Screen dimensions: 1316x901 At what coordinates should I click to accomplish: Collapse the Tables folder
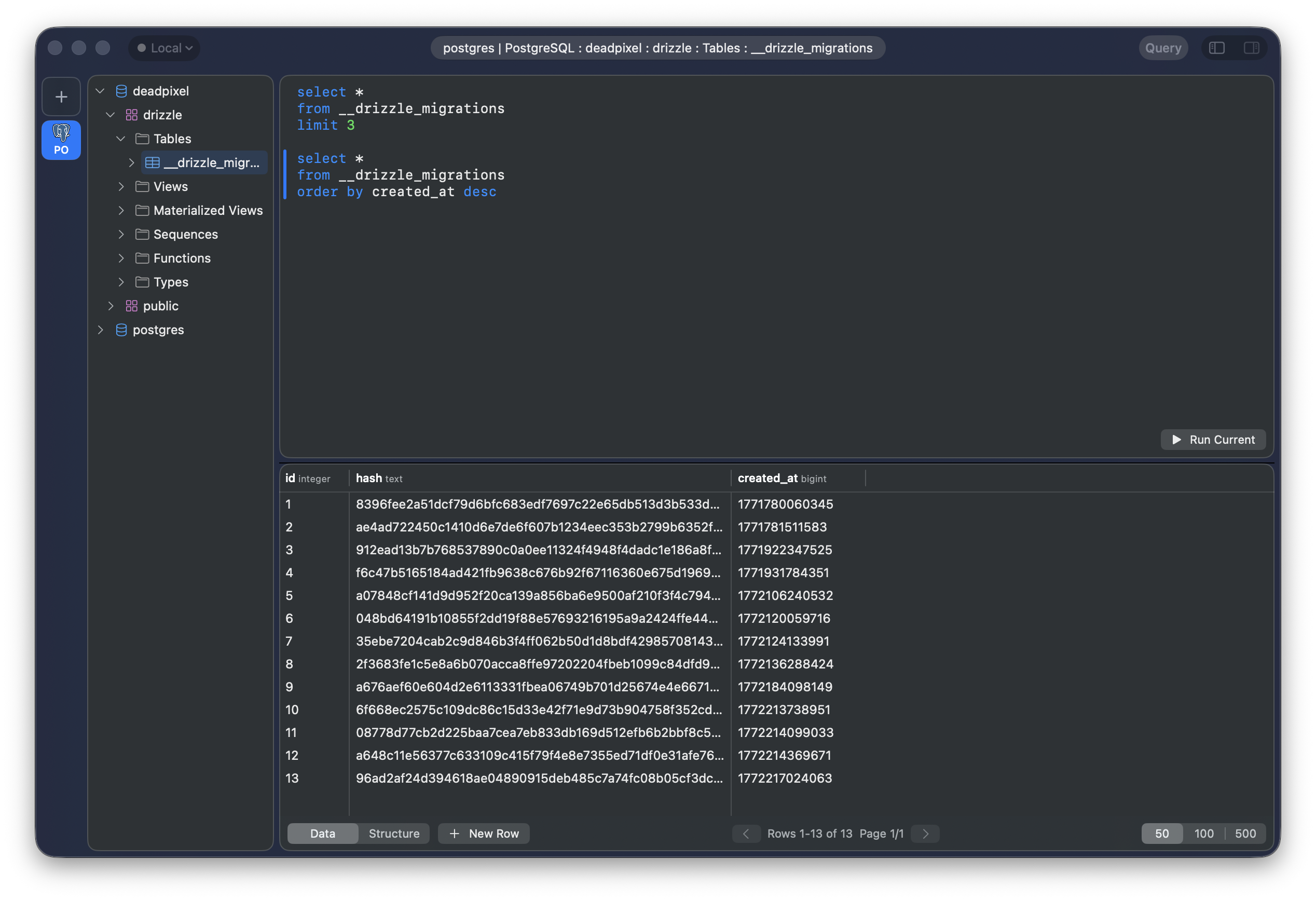point(120,139)
